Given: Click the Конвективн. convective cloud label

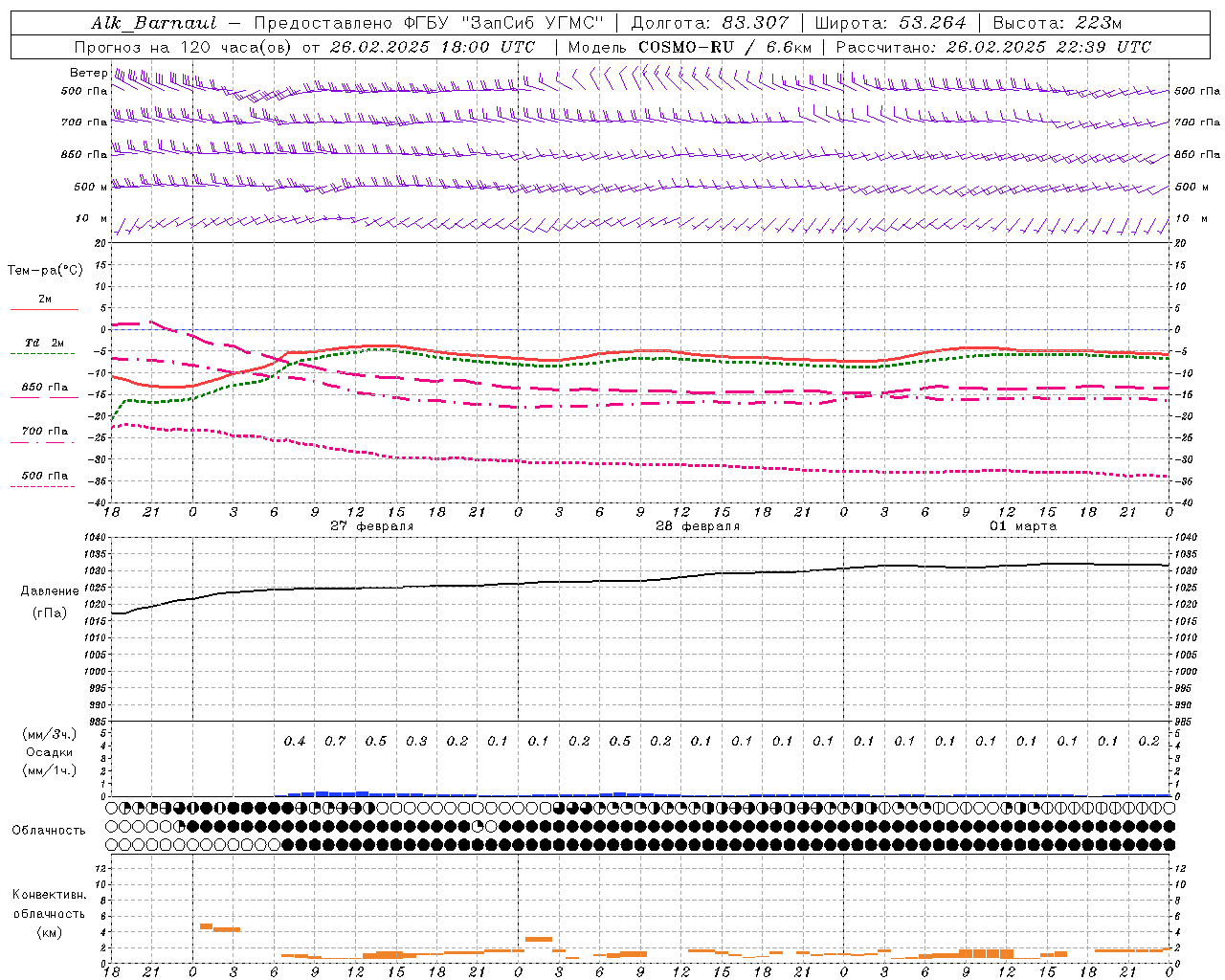Looking at the screenshot, I should pyautogui.click(x=49, y=895).
